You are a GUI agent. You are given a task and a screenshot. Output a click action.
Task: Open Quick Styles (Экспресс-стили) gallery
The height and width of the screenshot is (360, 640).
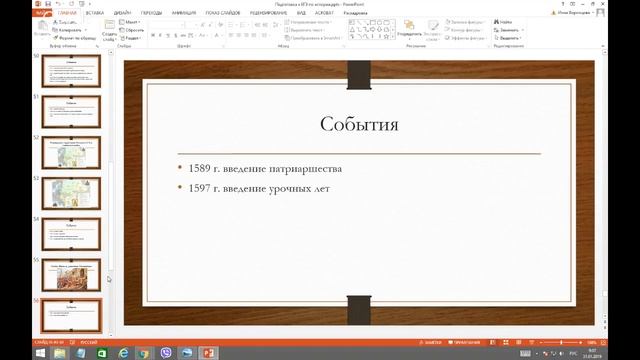pos(432,30)
